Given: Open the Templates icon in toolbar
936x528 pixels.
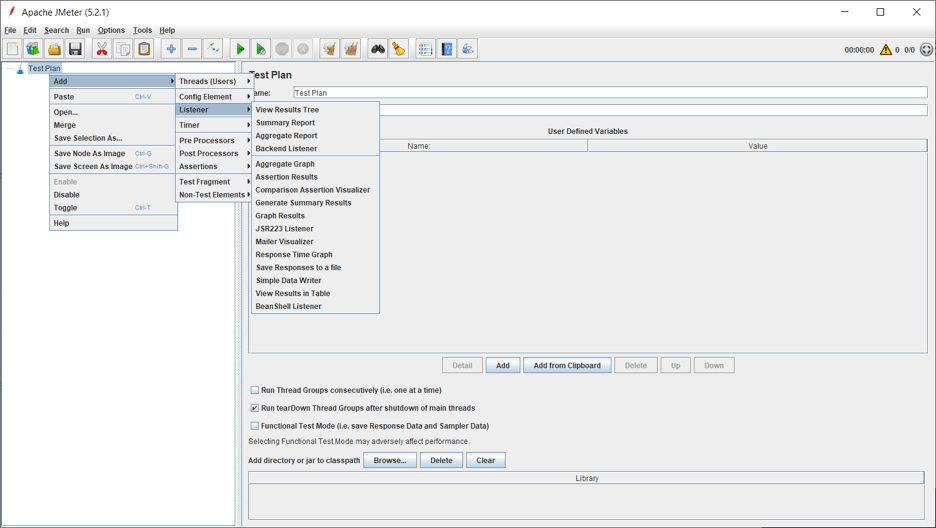Looking at the screenshot, I should click(33, 49).
